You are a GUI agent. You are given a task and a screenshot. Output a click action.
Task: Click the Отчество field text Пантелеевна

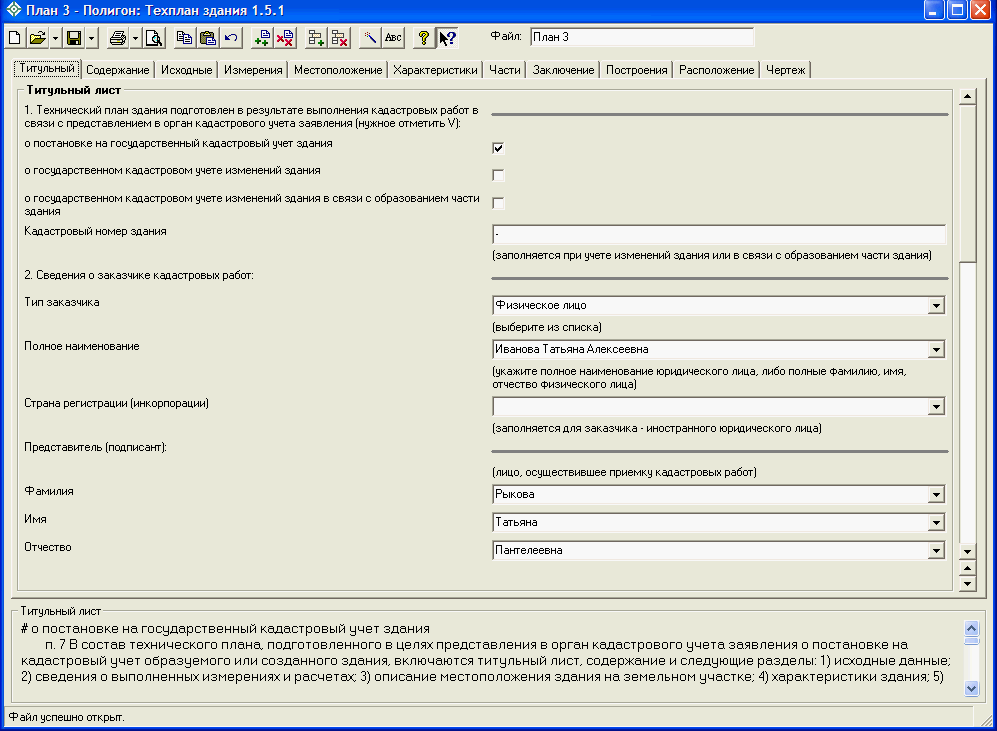pyautogui.click(x=529, y=550)
